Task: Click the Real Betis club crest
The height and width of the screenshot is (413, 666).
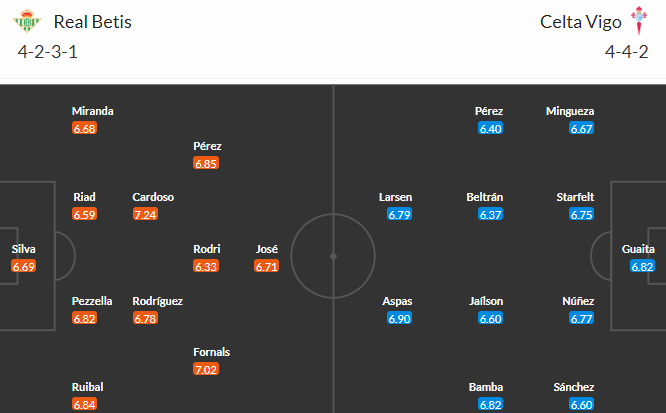Action: click(x=27, y=21)
